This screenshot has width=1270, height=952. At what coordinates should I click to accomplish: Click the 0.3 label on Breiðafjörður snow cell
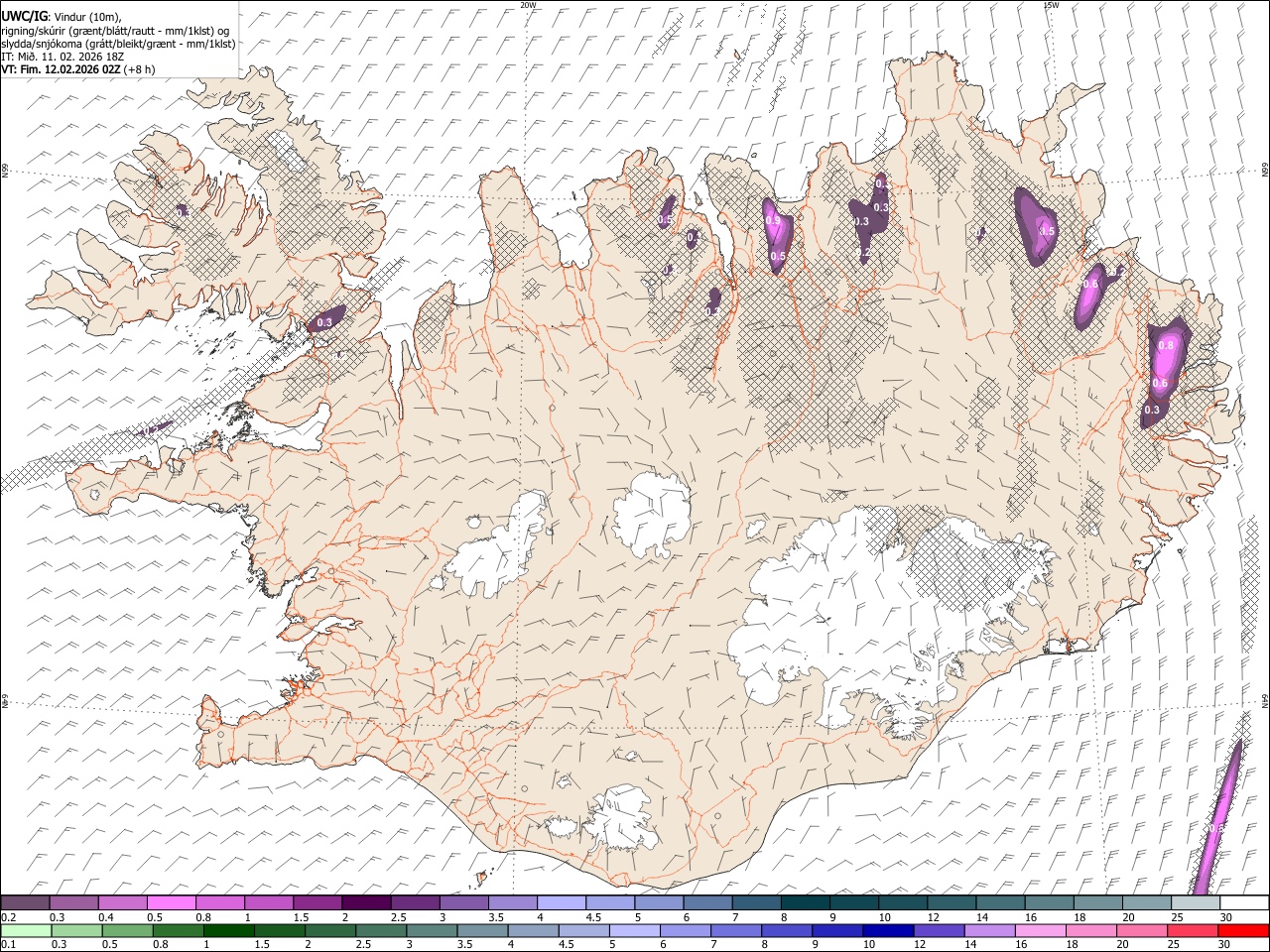(x=323, y=322)
